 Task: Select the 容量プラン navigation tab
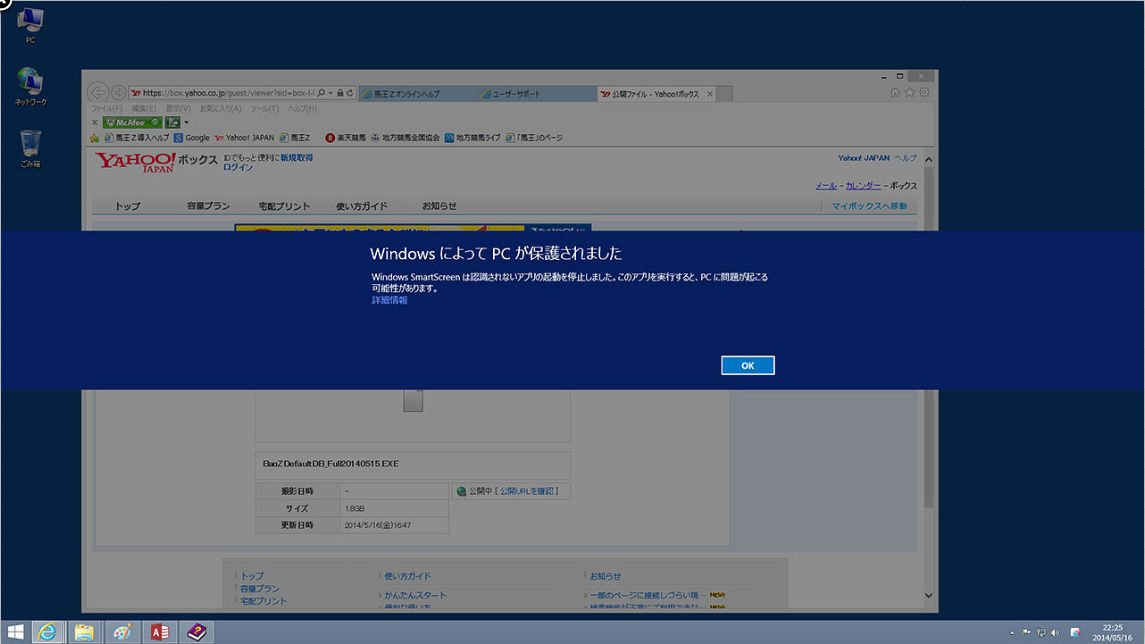208,206
